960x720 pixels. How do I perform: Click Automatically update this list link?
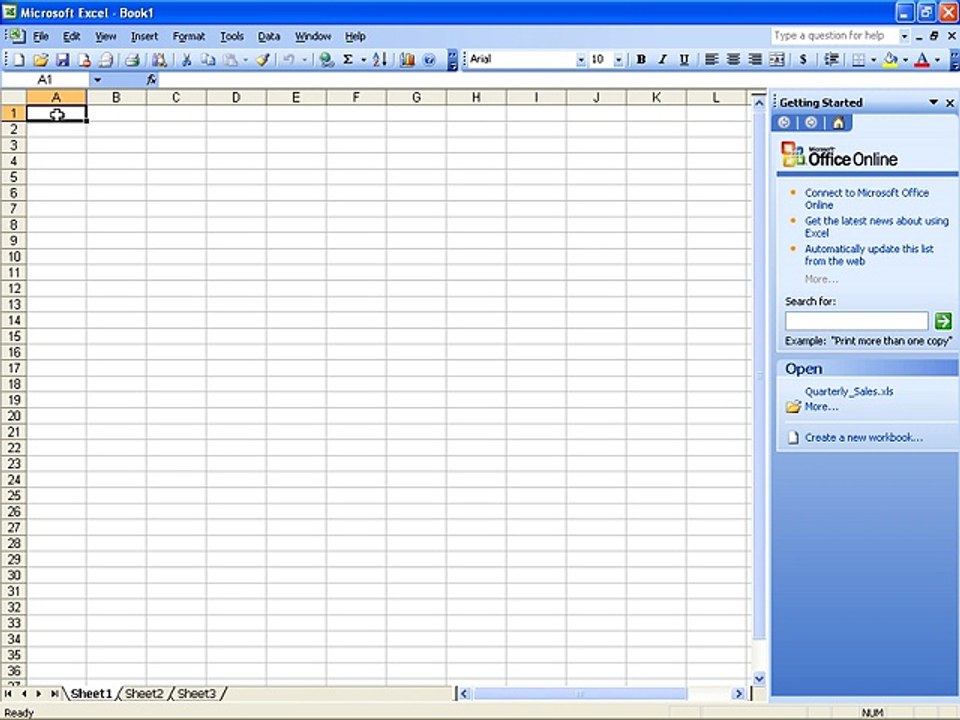(869, 255)
